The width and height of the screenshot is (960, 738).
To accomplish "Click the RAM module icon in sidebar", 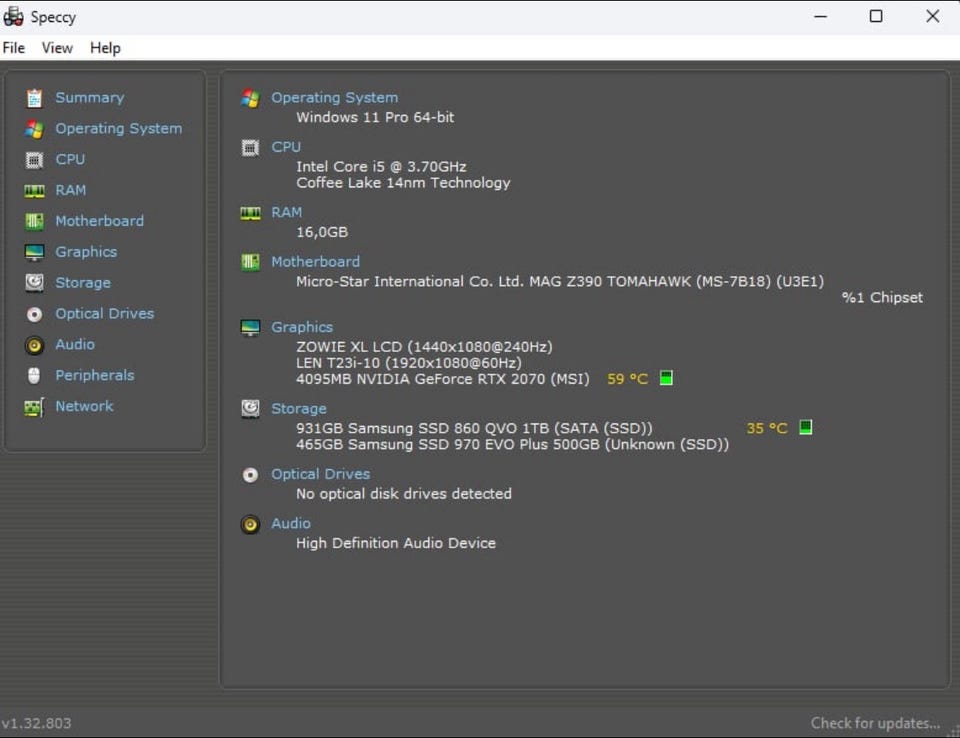I will click(x=34, y=191).
